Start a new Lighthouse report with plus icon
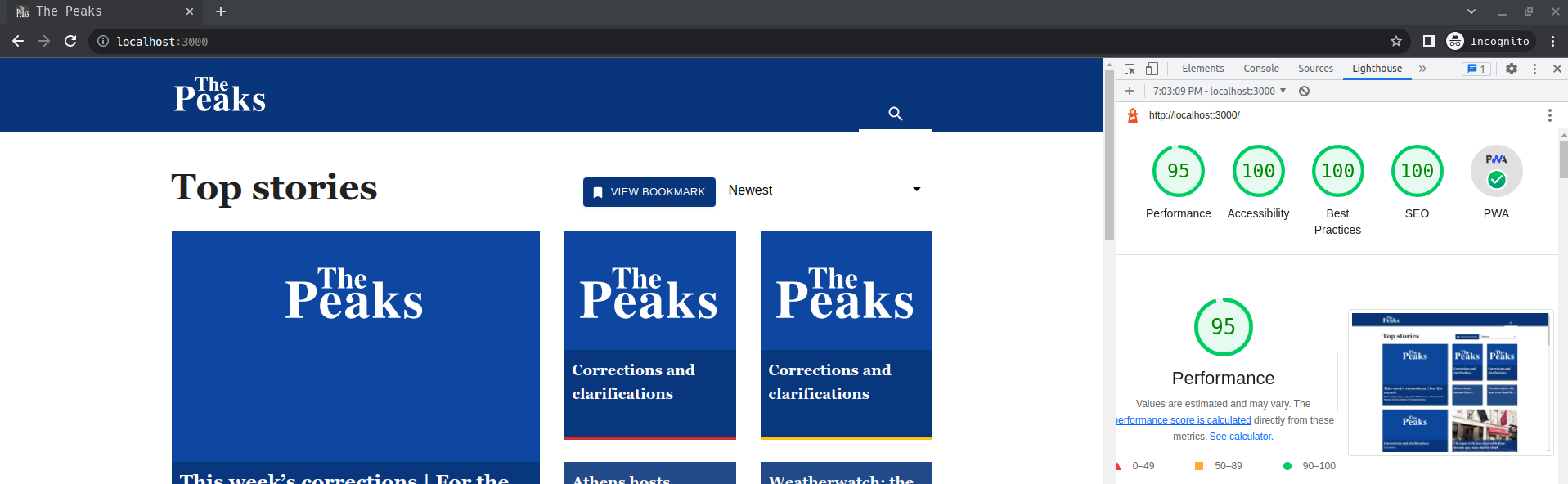The image size is (1568, 484). 1130,91
